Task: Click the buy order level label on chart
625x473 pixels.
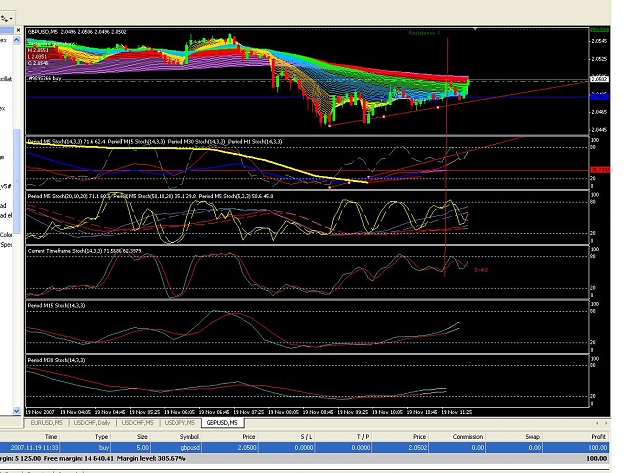Action: [x=44, y=79]
